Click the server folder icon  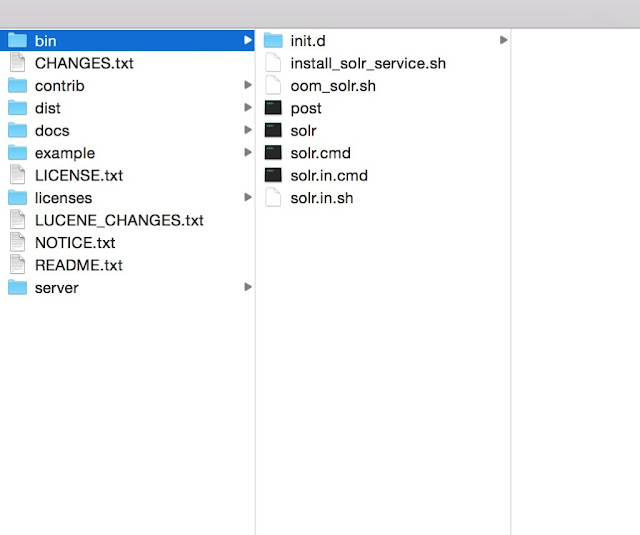coord(17,287)
